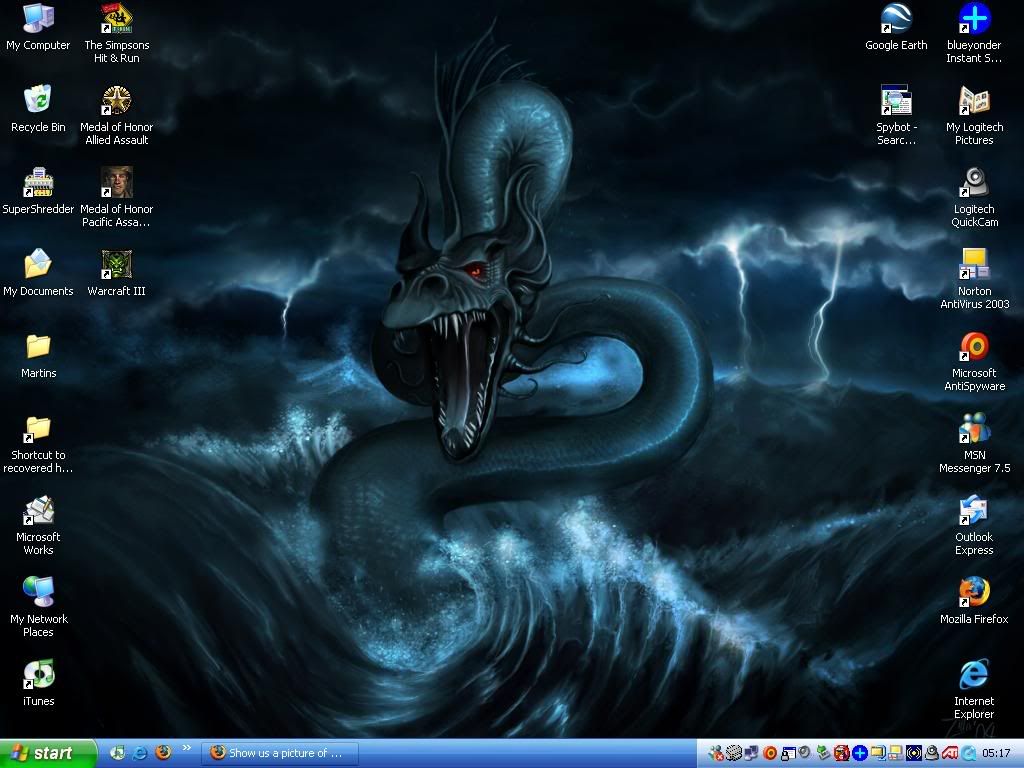1024x768 pixels.
Task: Launch Internet Explorer from the Quick Launch bar
Action: click(140, 753)
